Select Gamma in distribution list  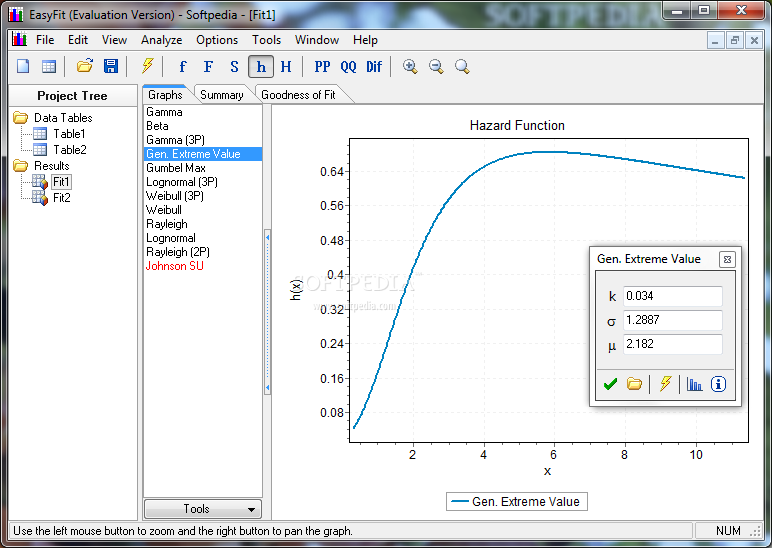[202, 112]
